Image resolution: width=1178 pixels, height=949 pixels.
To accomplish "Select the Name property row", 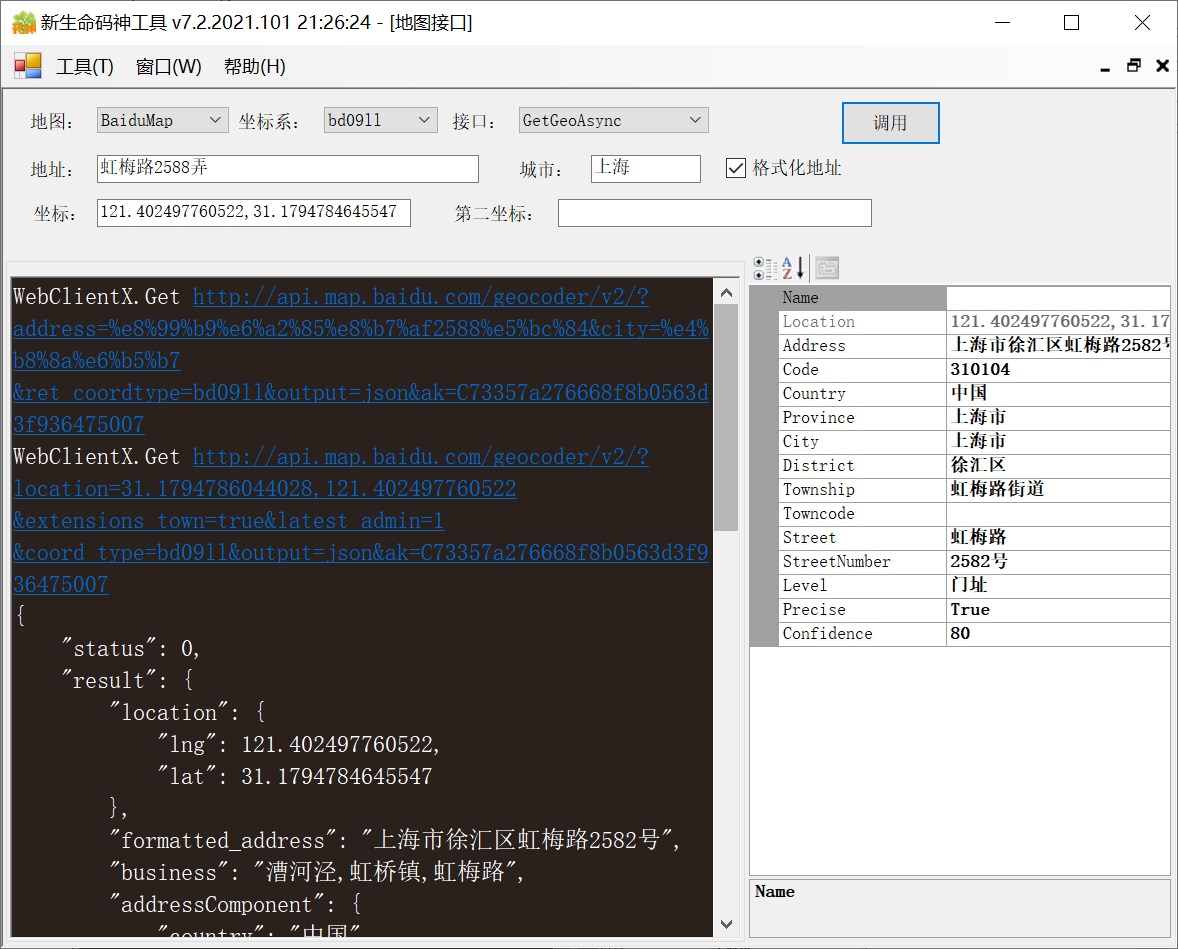I will coord(974,298).
